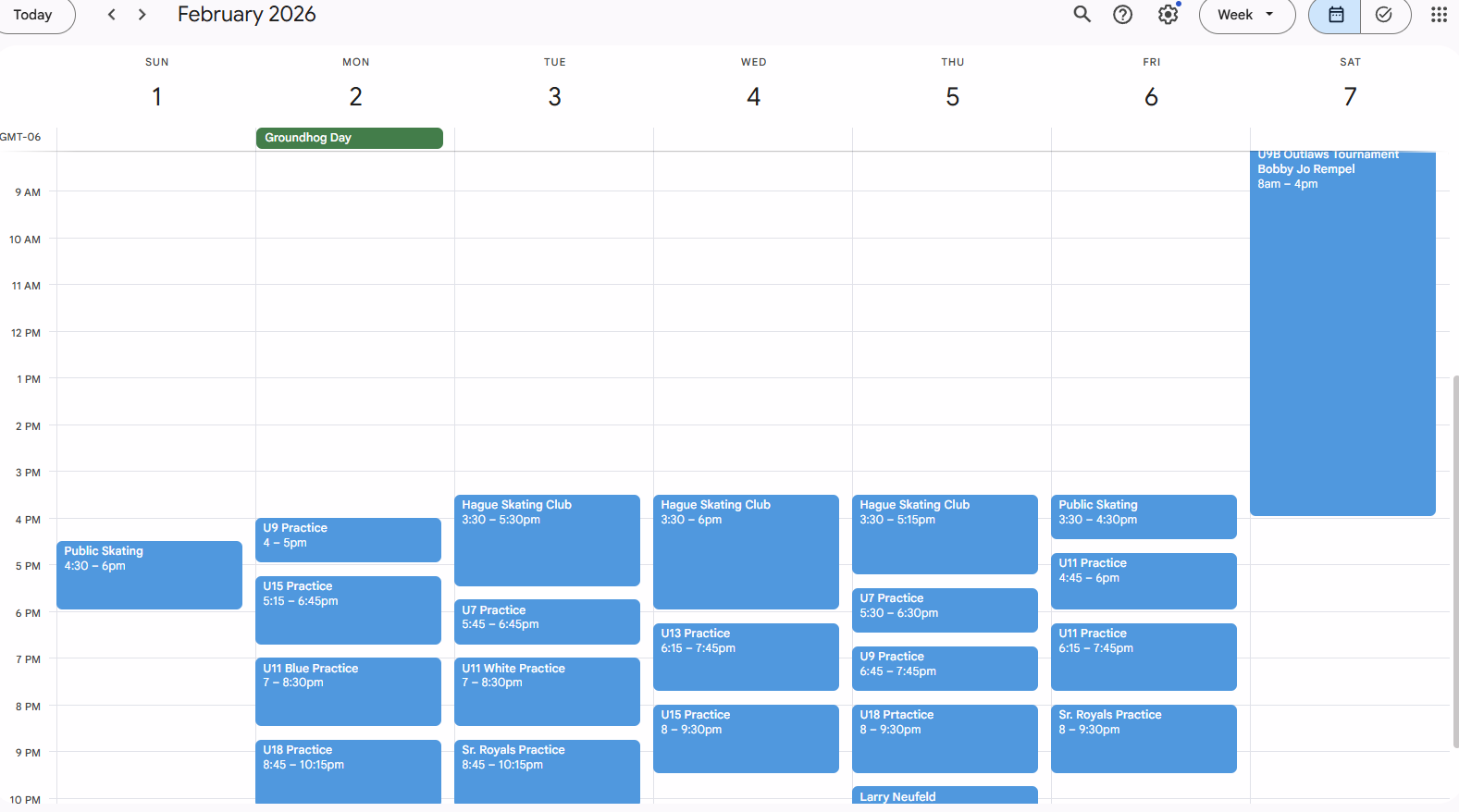Image resolution: width=1459 pixels, height=812 pixels.
Task: Open U7 Practice 5:45 – 6:45pm event
Action: [547, 621]
